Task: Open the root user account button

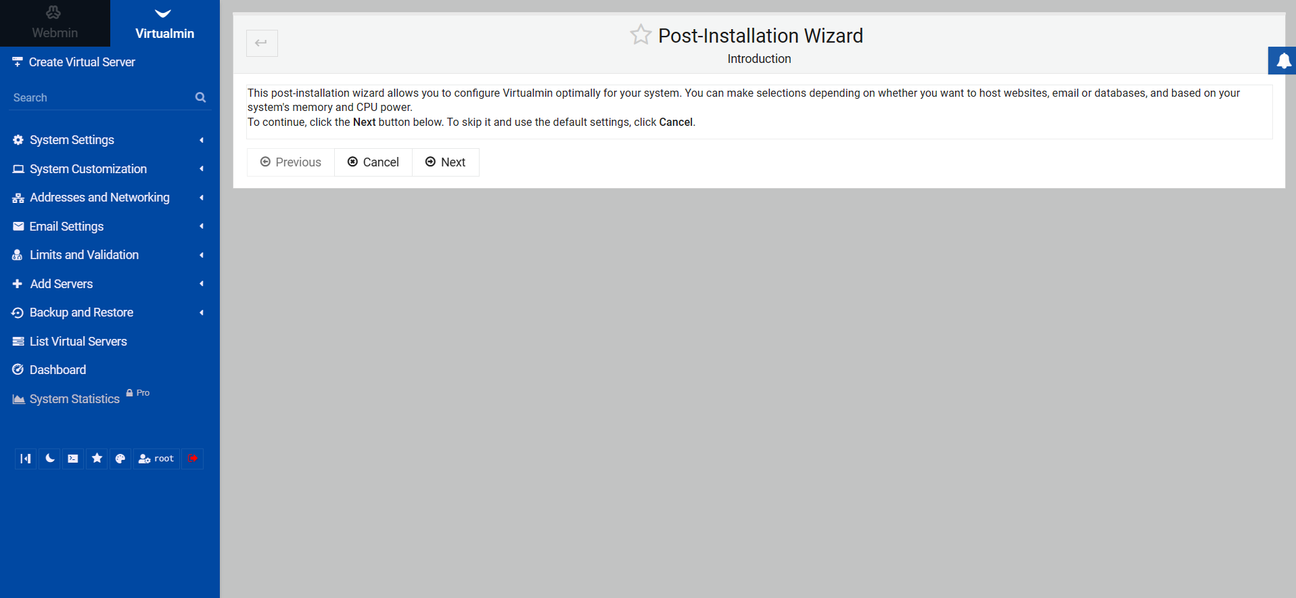Action: point(156,459)
